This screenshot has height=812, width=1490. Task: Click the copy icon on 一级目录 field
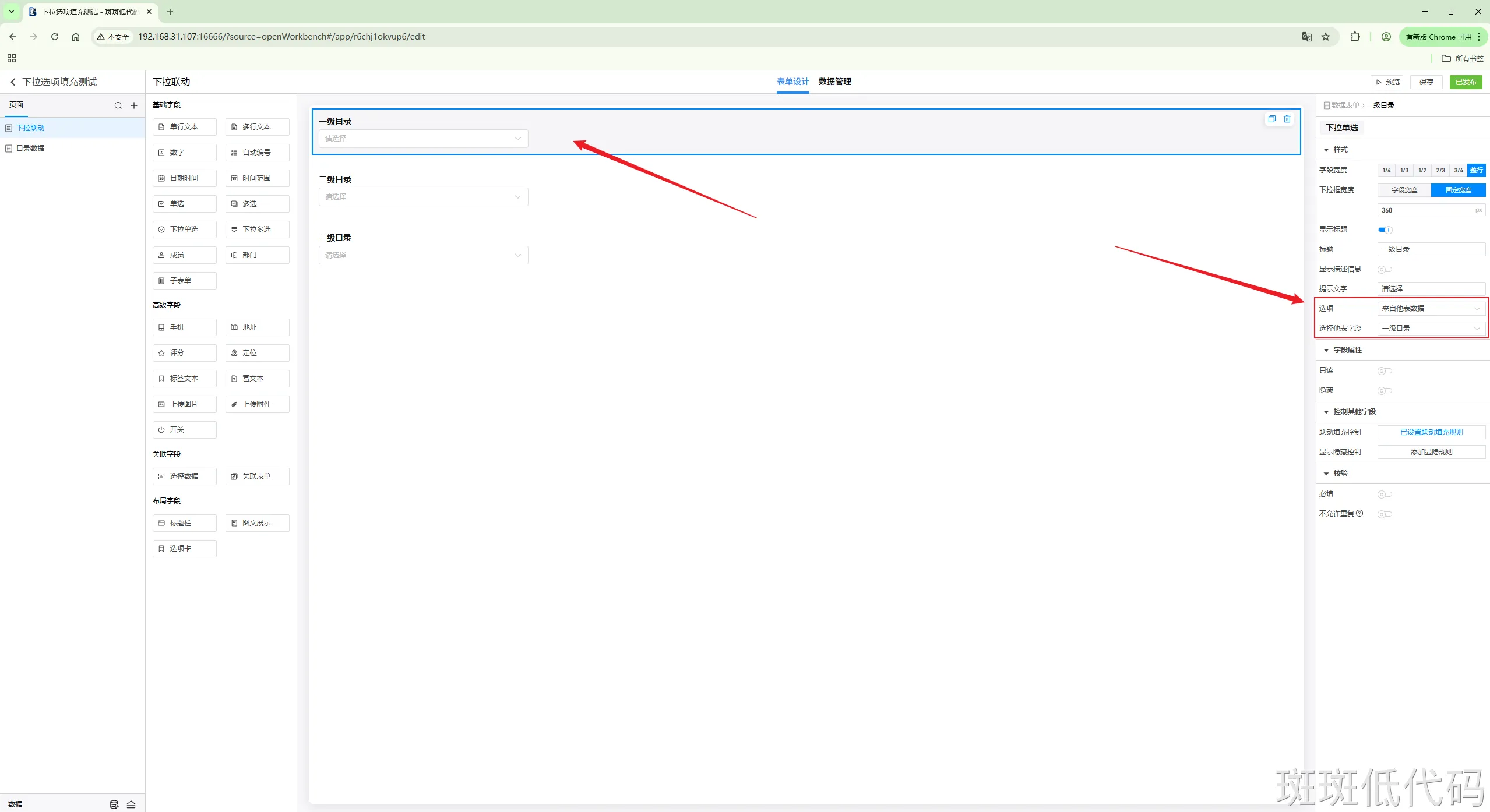[1271, 119]
